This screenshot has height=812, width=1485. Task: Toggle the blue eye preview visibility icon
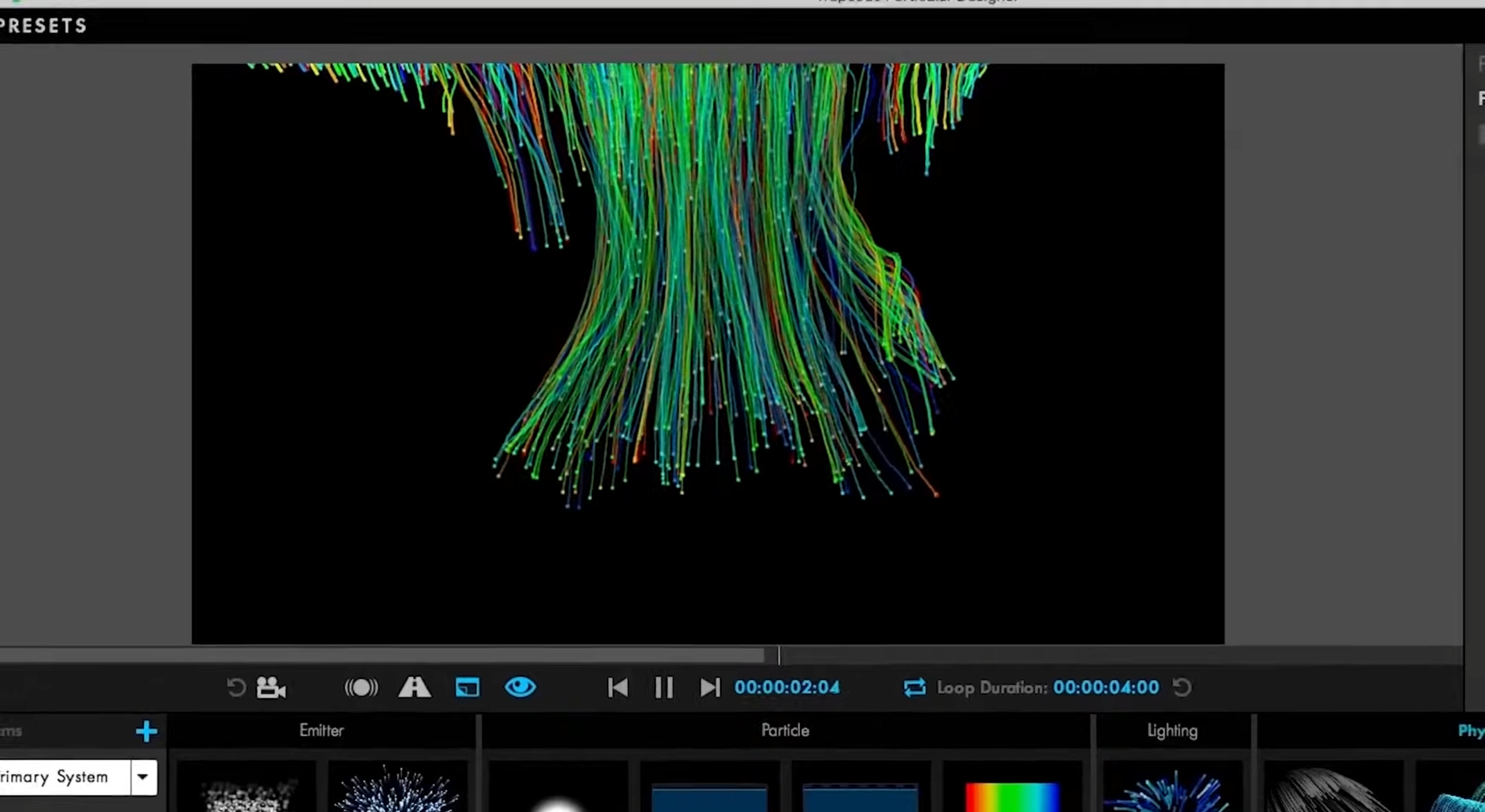tap(520, 687)
